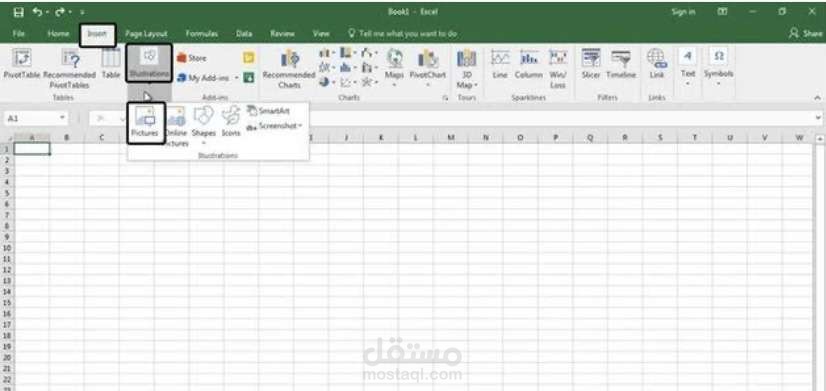
Task: Select the Insert ribbon tab
Action: click(x=97, y=34)
